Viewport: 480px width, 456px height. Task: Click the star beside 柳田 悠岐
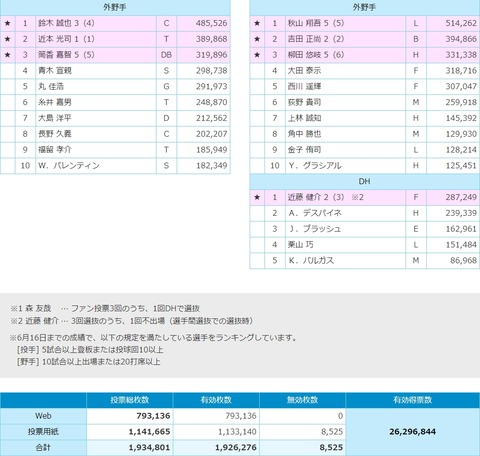click(x=257, y=55)
